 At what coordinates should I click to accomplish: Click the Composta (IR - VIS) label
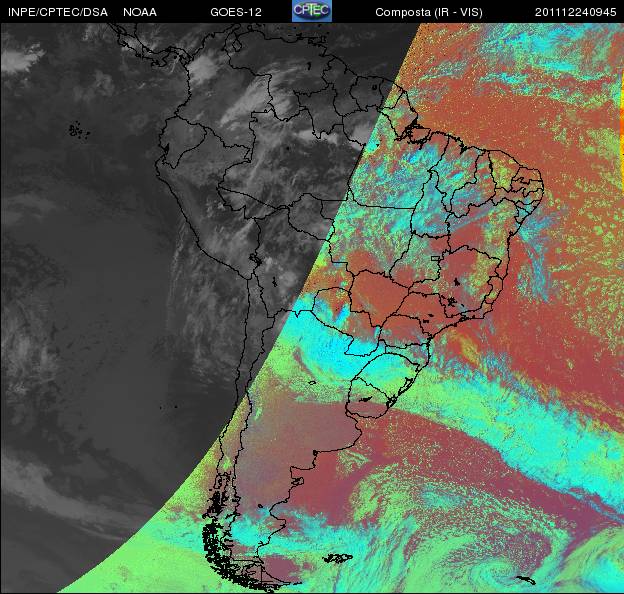tap(429, 12)
